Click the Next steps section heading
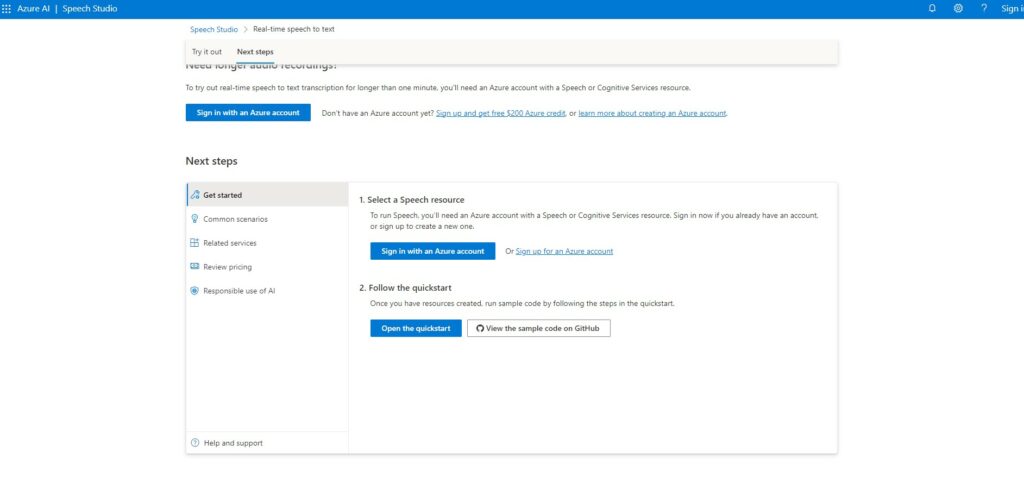 click(x=212, y=161)
